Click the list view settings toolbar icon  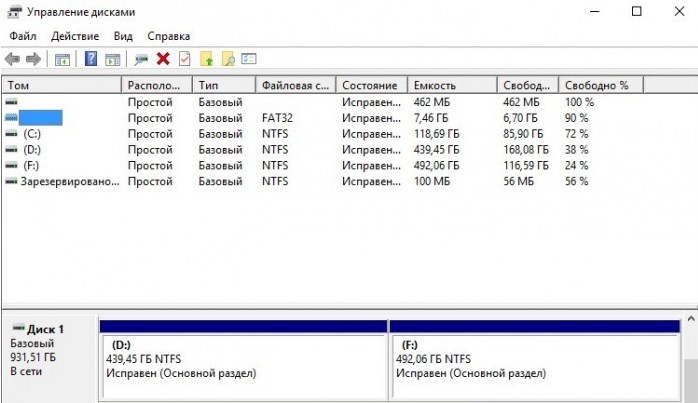(x=249, y=58)
